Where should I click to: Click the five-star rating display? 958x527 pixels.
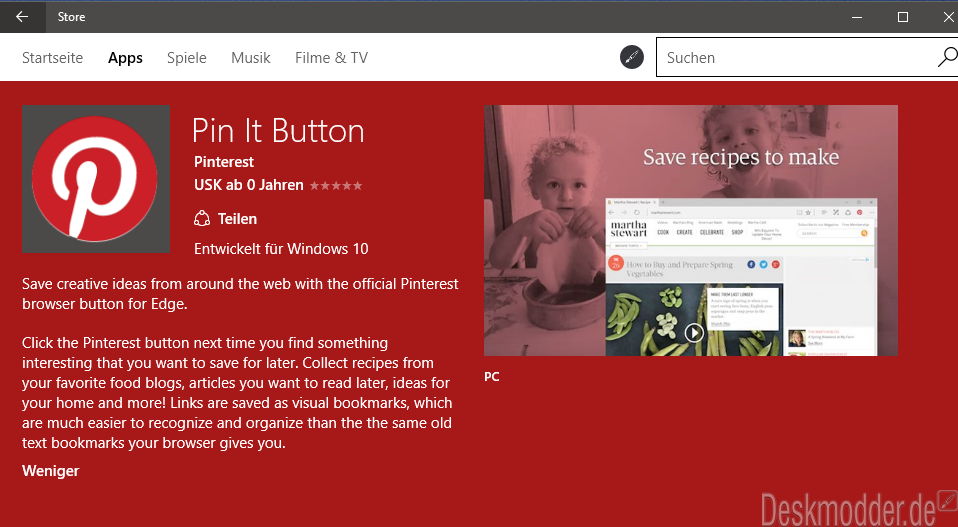coord(335,185)
